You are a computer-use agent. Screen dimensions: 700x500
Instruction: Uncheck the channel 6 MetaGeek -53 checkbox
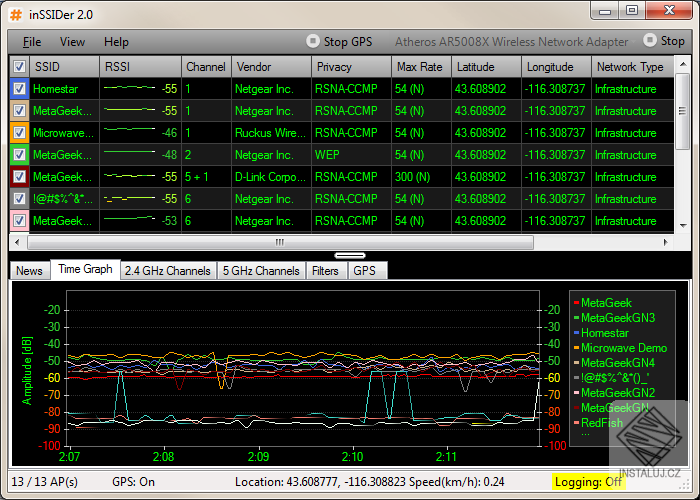tap(19, 221)
